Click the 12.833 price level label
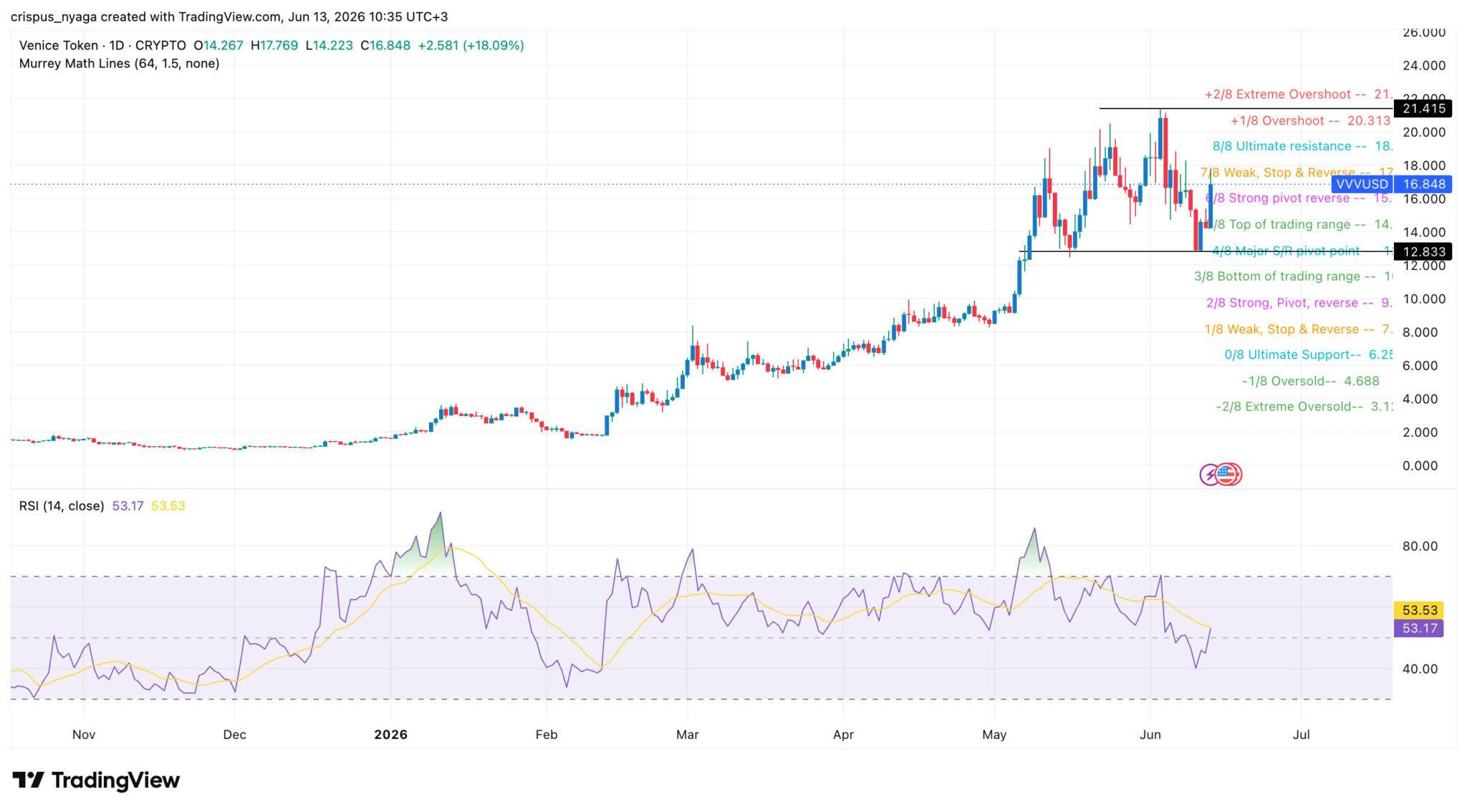 [x=1423, y=251]
